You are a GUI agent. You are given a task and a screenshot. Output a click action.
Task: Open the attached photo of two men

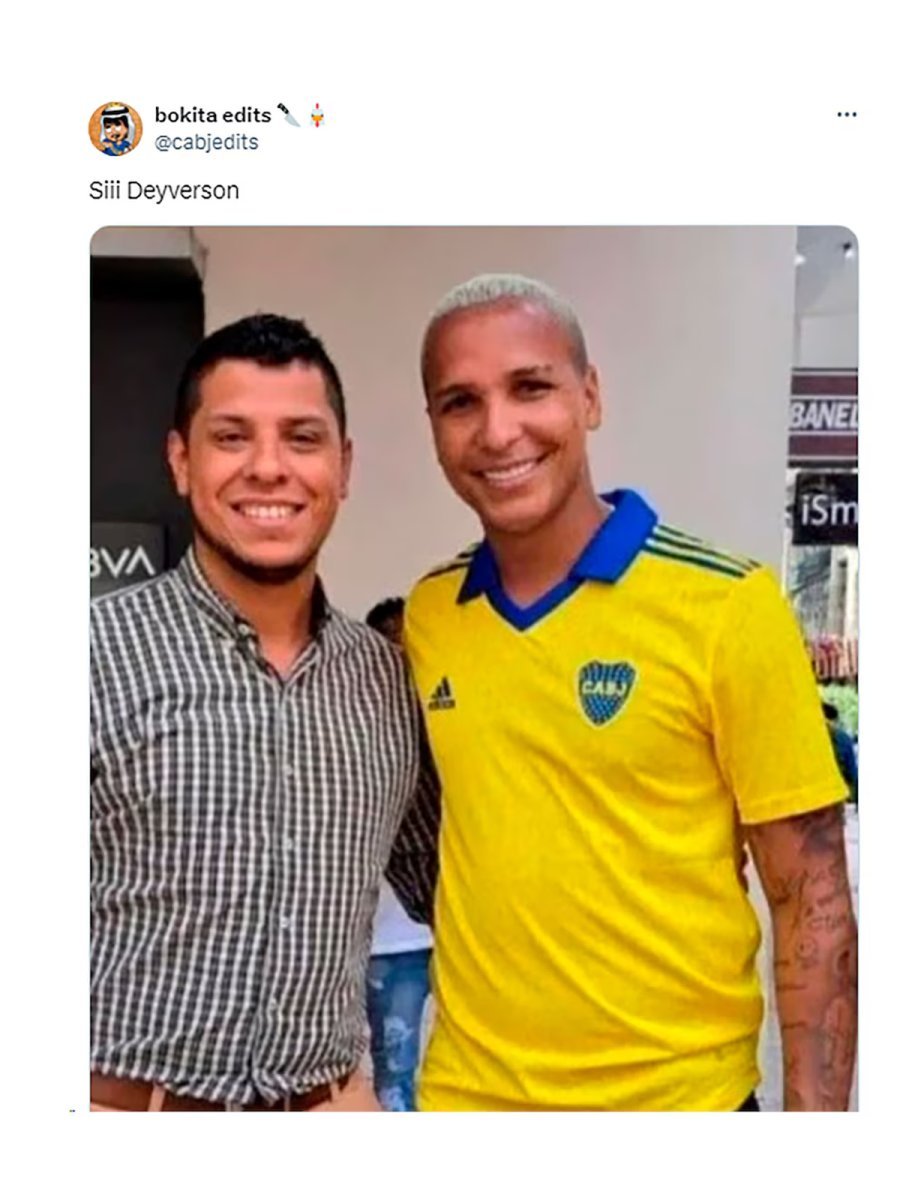(474, 668)
